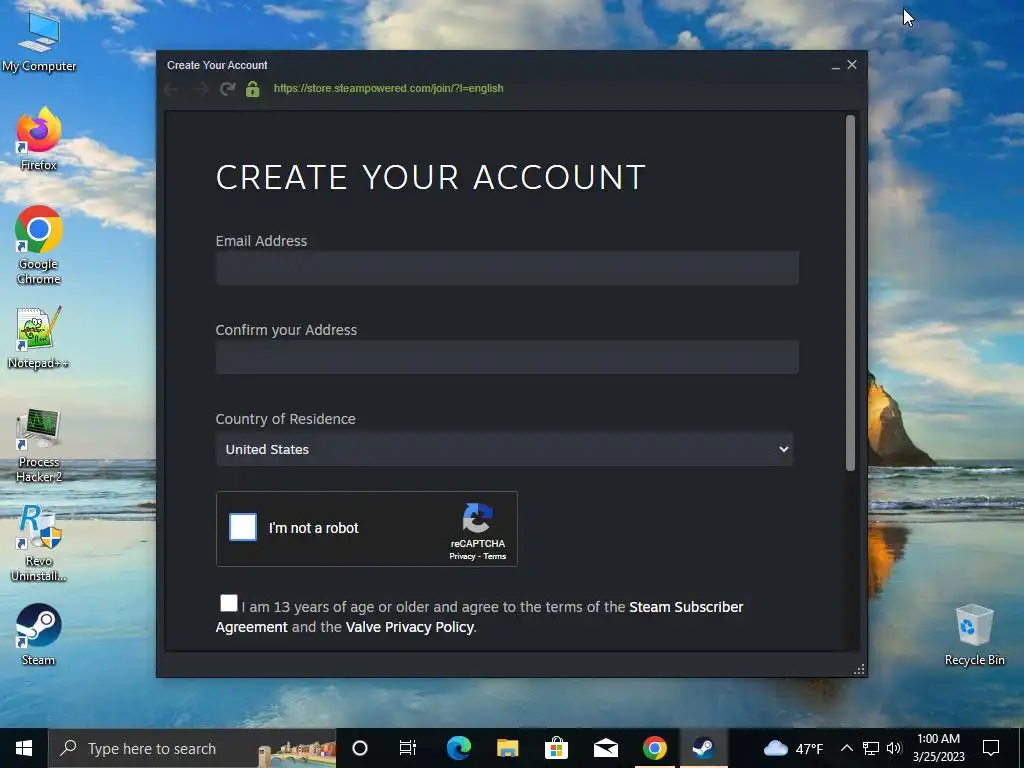Launch Microsoft Edge from taskbar
1024x768 pixels.
(458, 748)
